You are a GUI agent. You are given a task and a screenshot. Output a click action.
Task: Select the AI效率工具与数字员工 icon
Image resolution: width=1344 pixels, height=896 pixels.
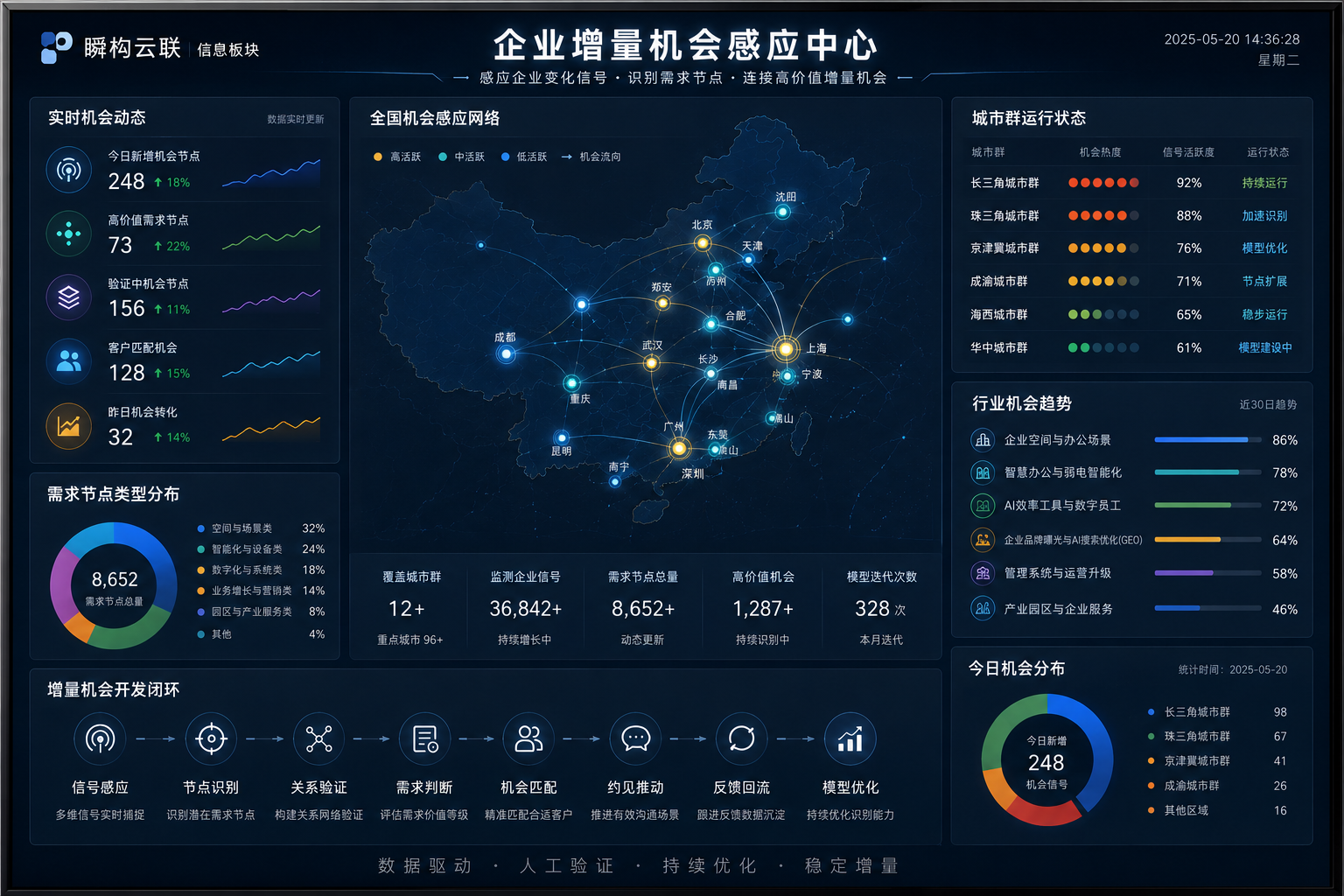983,506
